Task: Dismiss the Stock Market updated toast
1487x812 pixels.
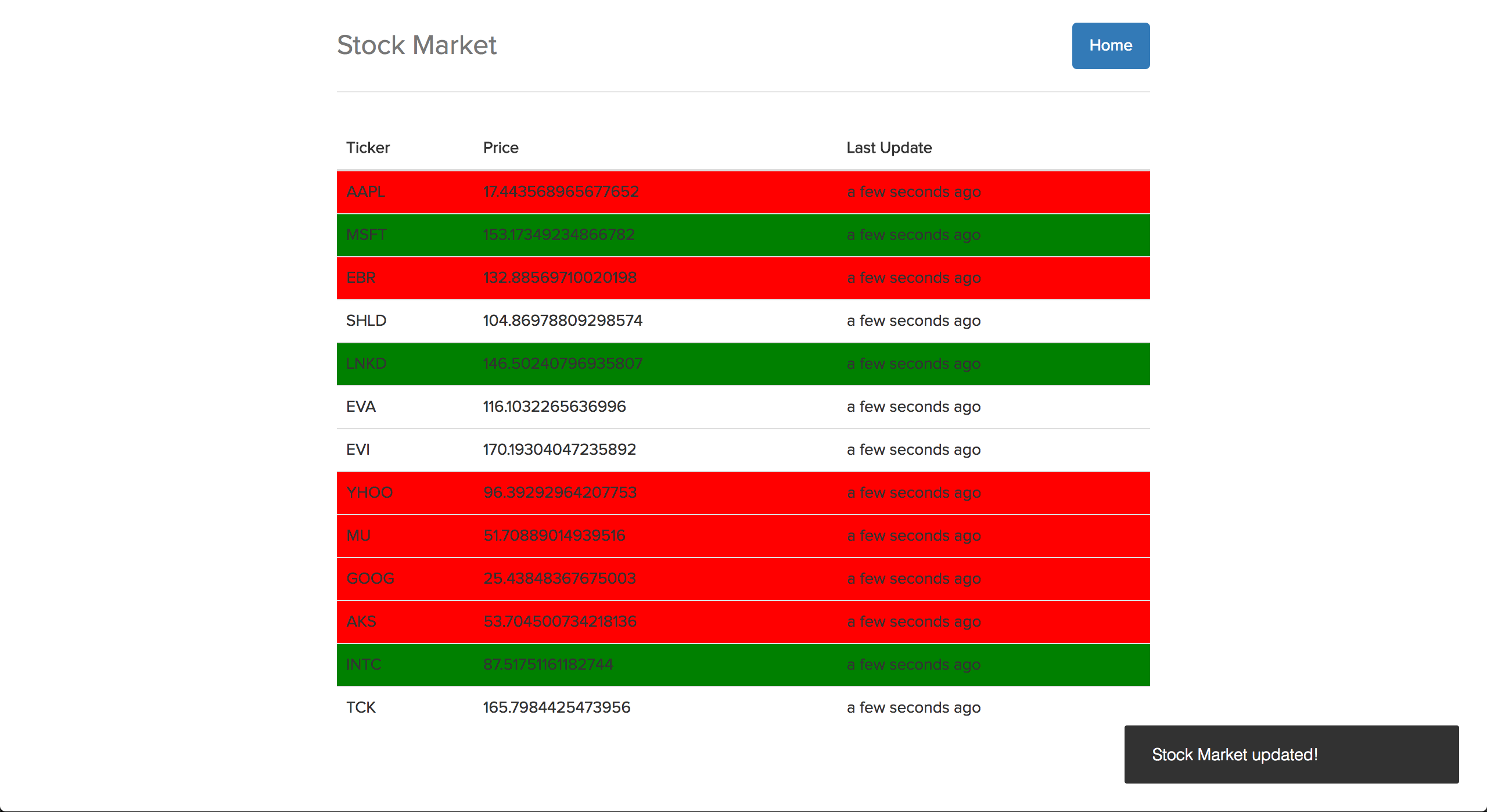Action: (1291, 754)
